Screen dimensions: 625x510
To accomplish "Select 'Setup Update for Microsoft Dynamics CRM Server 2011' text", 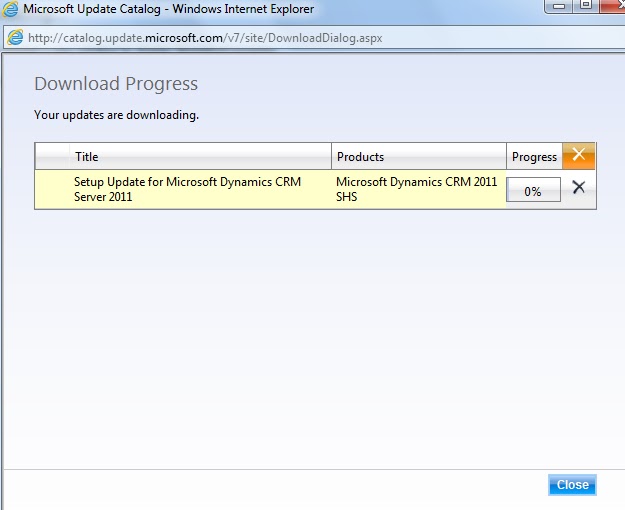I will (187, 189).
